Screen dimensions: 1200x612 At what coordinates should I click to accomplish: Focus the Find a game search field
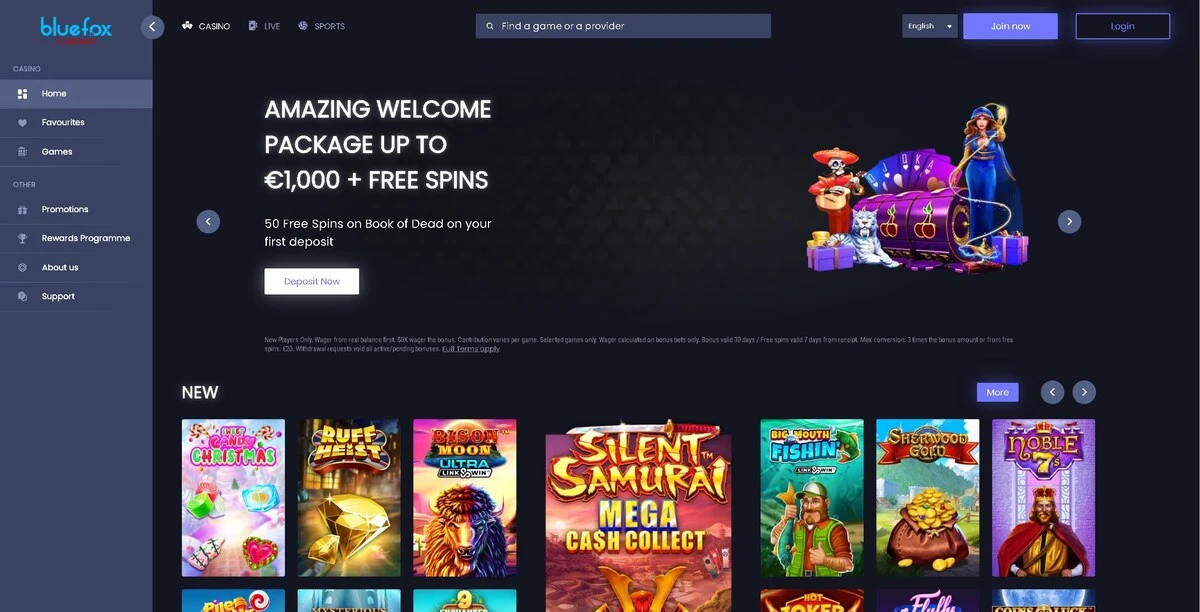point(623,26)
